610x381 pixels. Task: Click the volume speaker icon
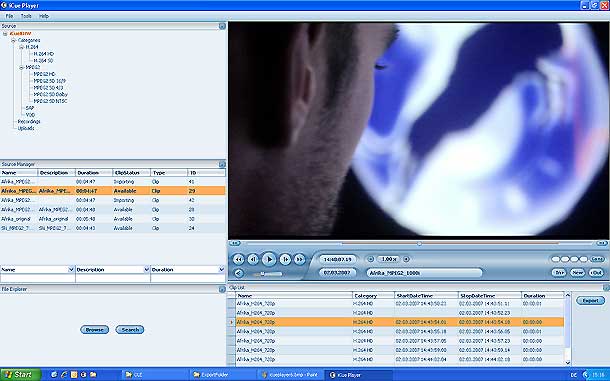[239, 274]
